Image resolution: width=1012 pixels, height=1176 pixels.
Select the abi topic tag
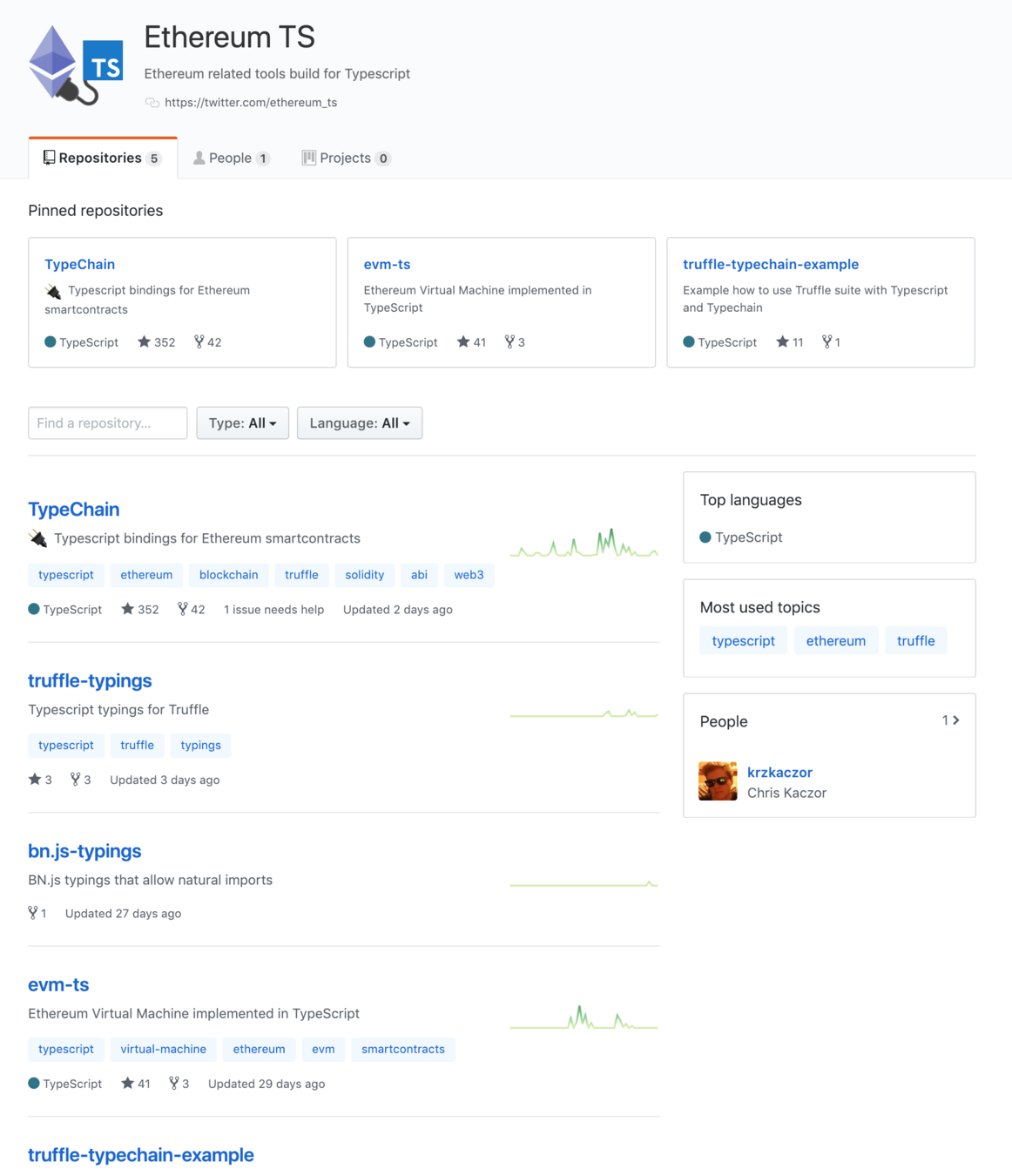(419, 575)
